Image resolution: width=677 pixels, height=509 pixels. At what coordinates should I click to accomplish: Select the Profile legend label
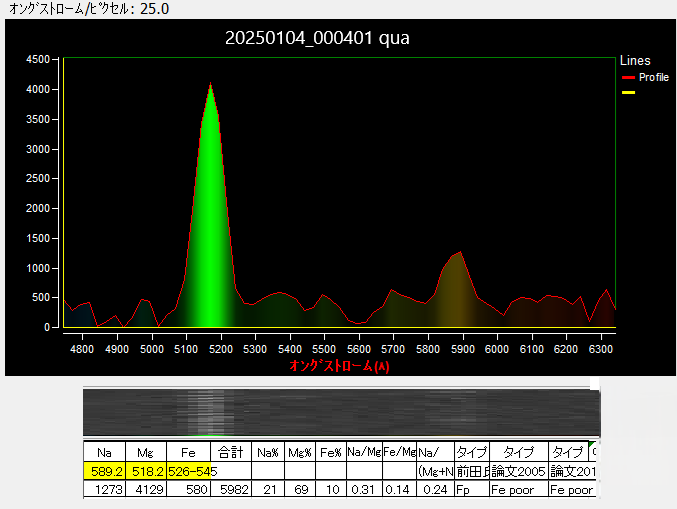pos(654,77)
